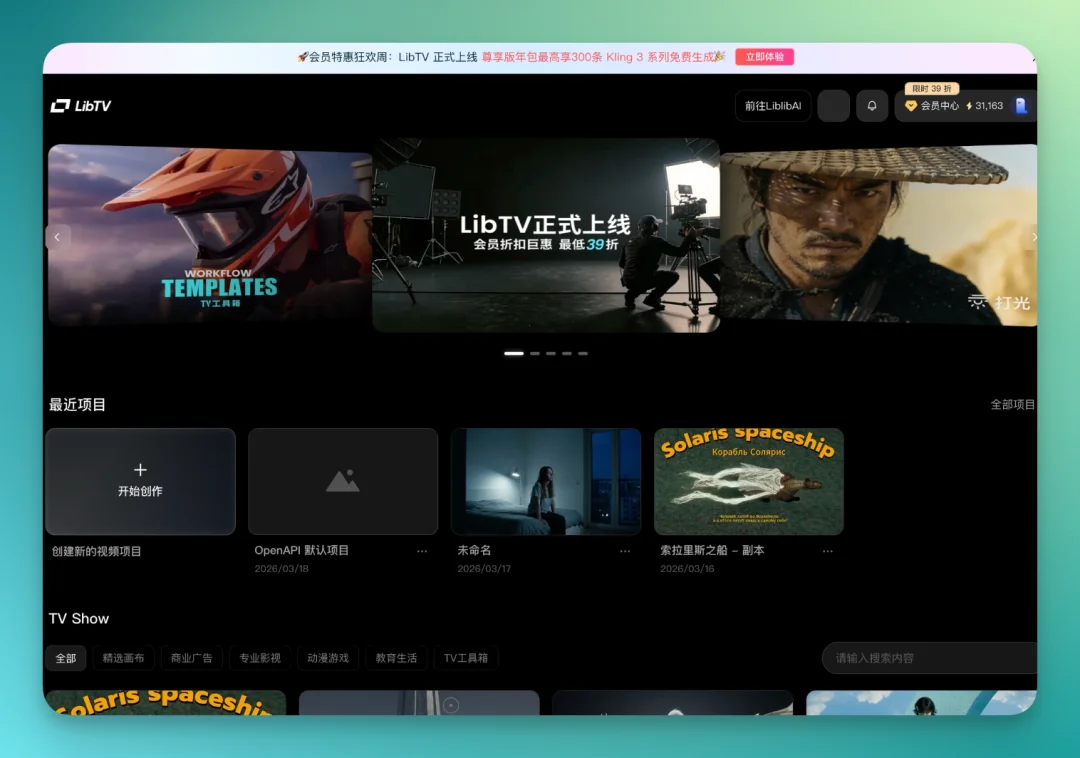Open the notification bell icon
This screenshot has width=1080, height=758.
tap(871, 106)
